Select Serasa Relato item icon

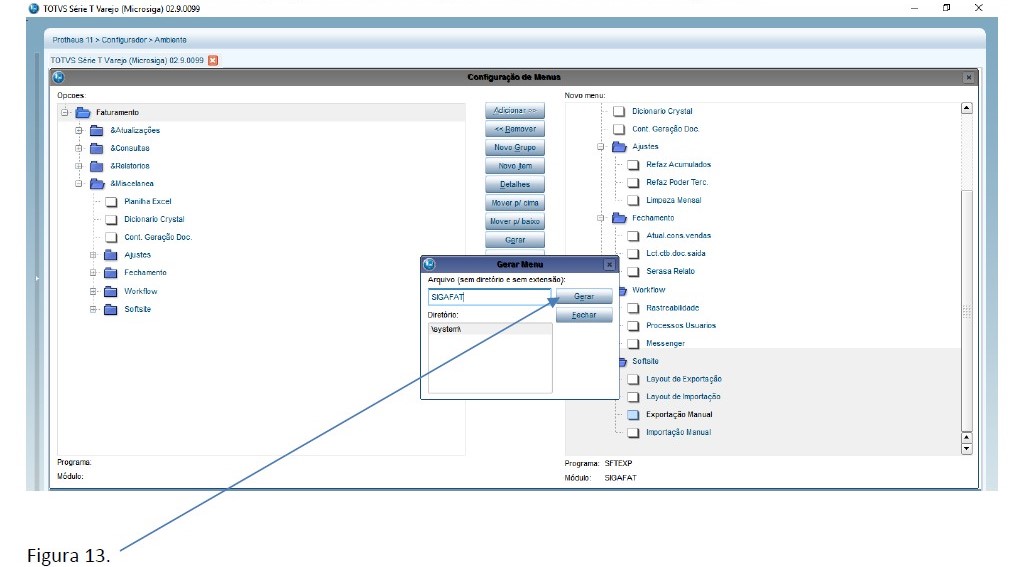(633, 272)
